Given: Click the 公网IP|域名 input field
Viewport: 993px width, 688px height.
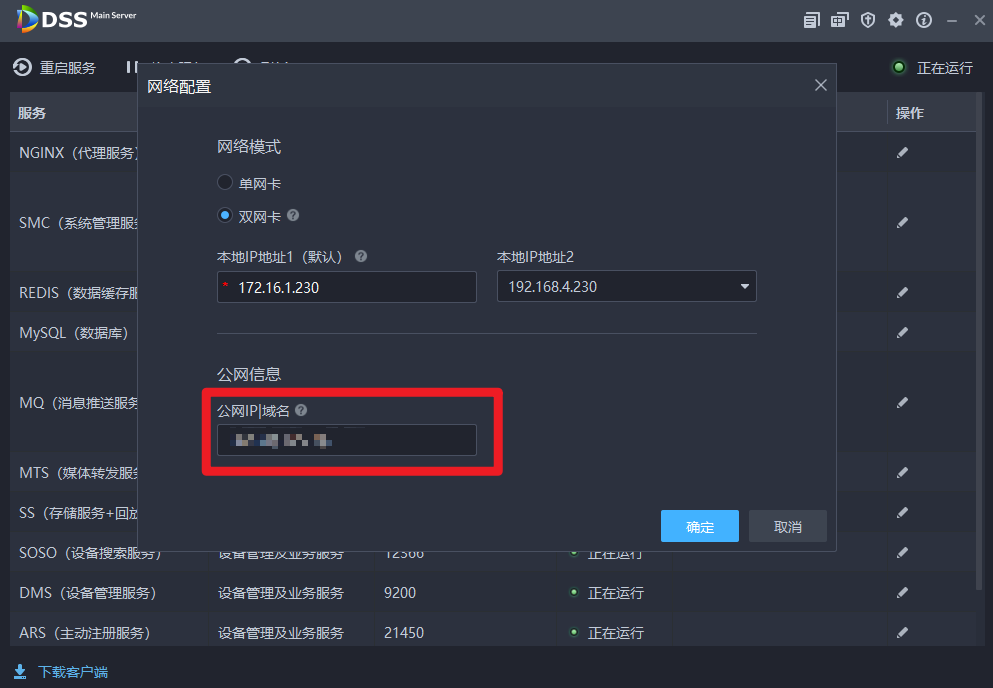Looking at the screenshot, I should pos(346,440).
